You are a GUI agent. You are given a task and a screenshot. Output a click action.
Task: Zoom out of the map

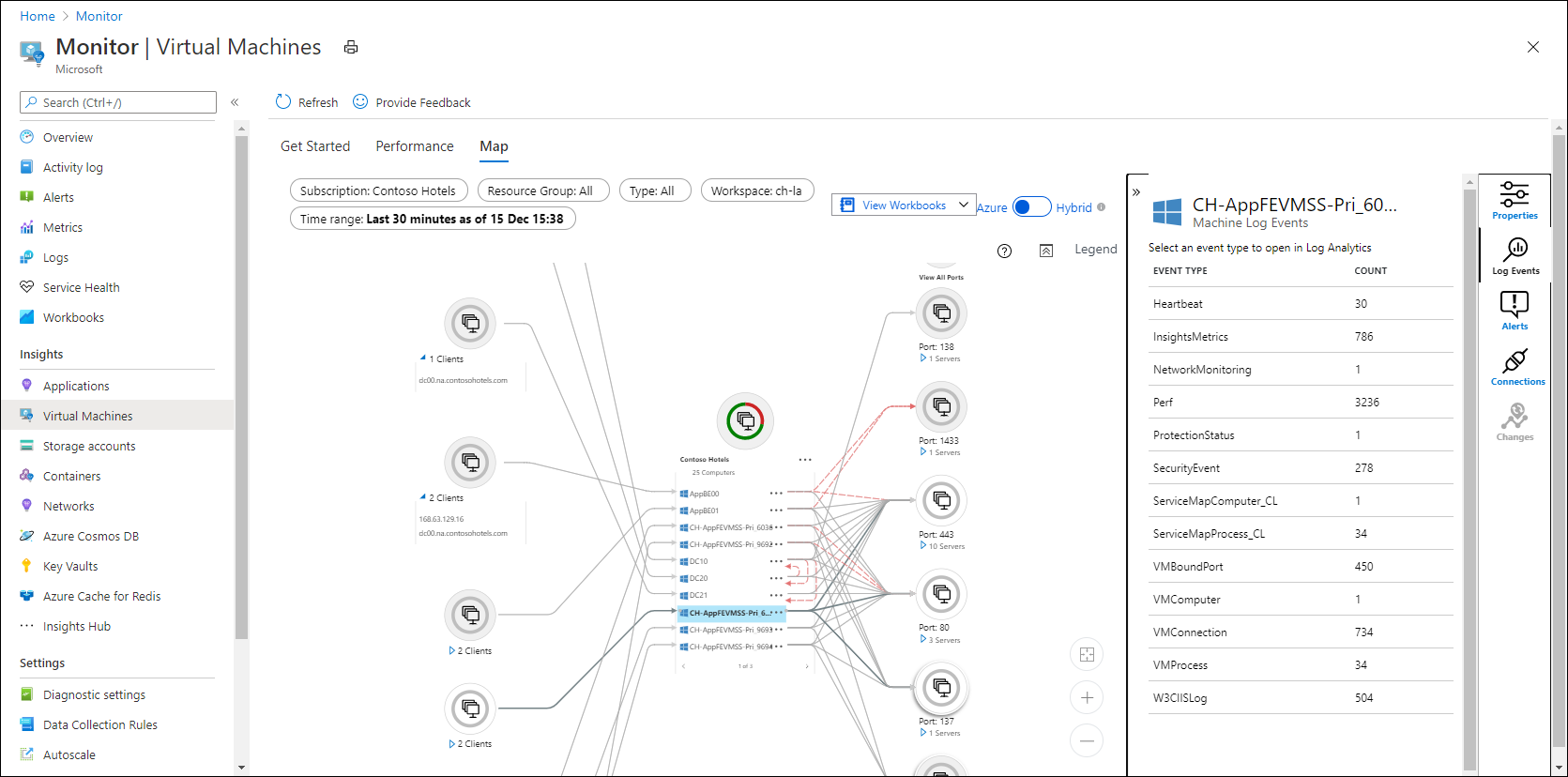pos(1087,740)
